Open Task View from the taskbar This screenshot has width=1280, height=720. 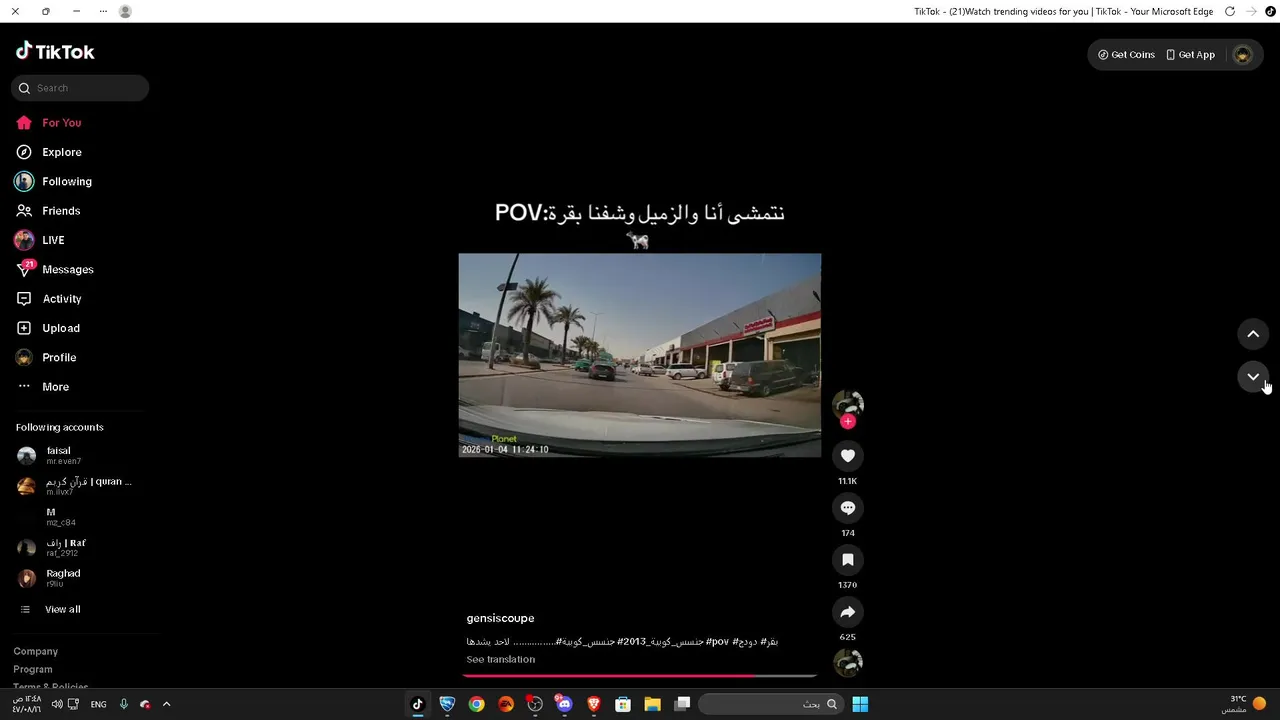coord(682,704)
